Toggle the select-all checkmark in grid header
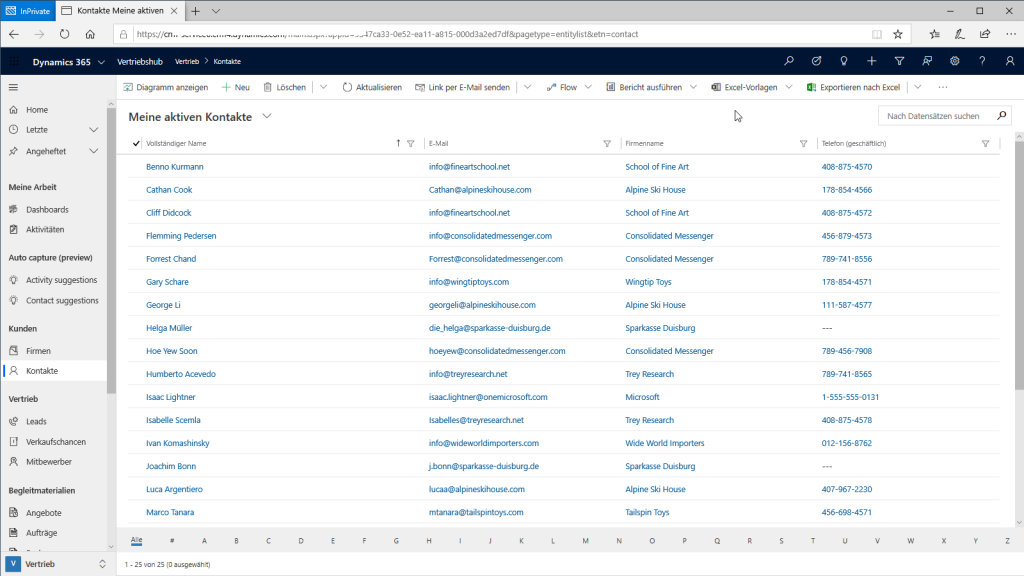 pos(137,144)
